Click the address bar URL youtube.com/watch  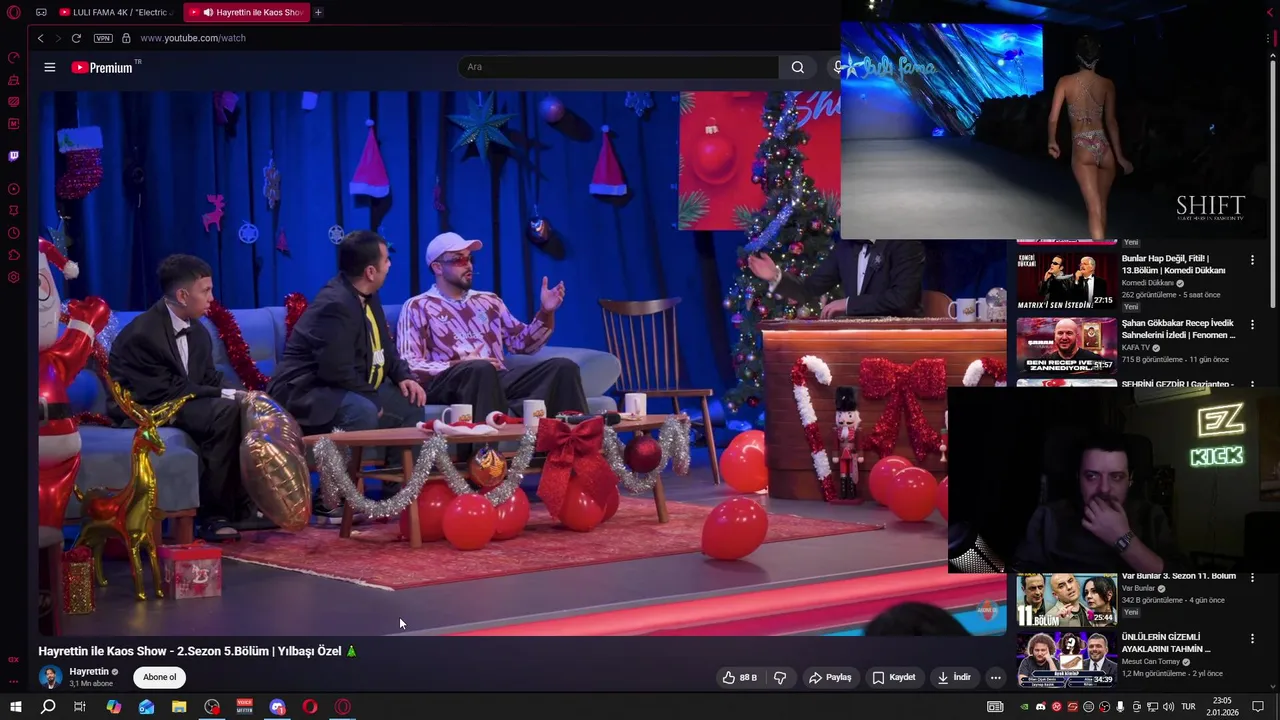193,38
